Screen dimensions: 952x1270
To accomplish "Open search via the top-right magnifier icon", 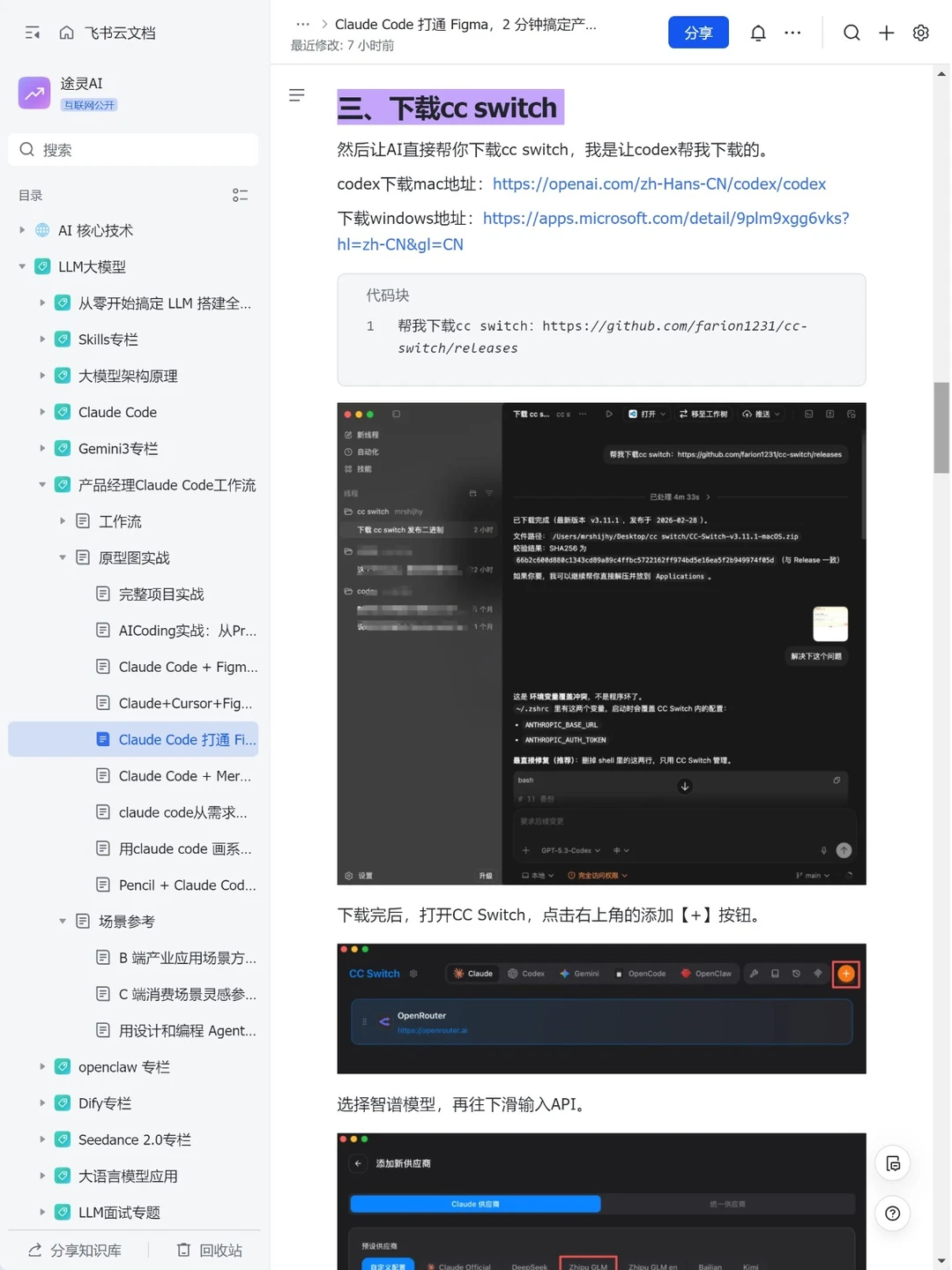I will pyautogui.click(x=852, y=33).
